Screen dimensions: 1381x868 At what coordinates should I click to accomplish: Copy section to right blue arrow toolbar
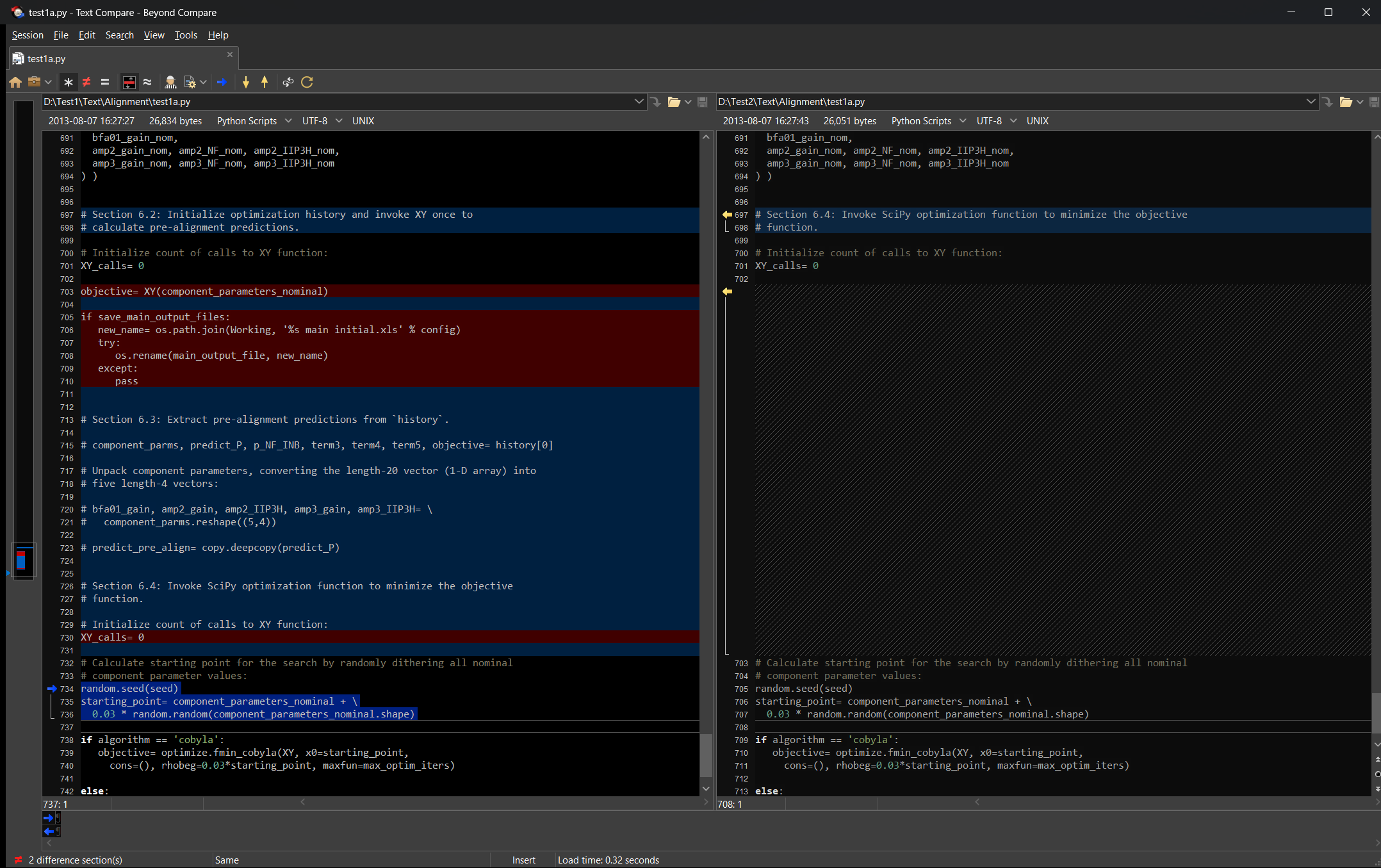[x=222, y=82]
